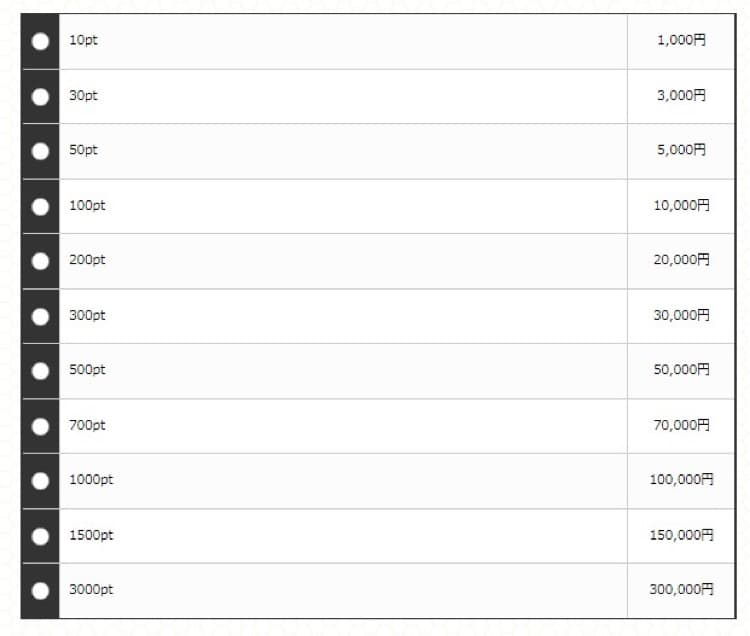Click the 10pt label text

point(83,40)
